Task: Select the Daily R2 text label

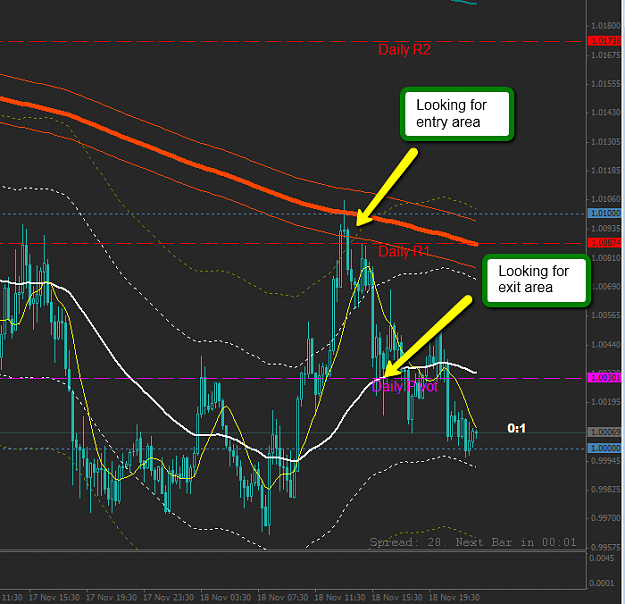Action: pyautogui.click(x=404, y=50)
